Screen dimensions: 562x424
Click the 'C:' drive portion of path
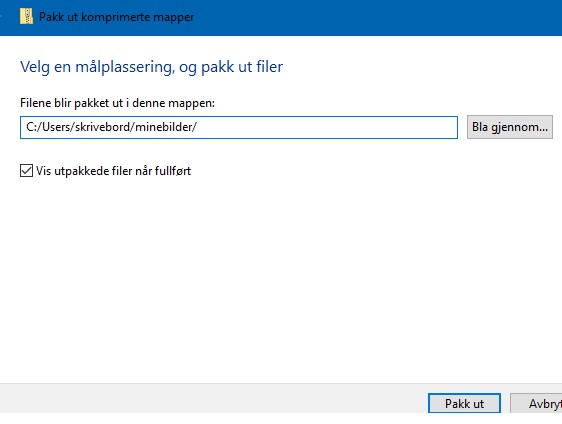click(31, 127)
